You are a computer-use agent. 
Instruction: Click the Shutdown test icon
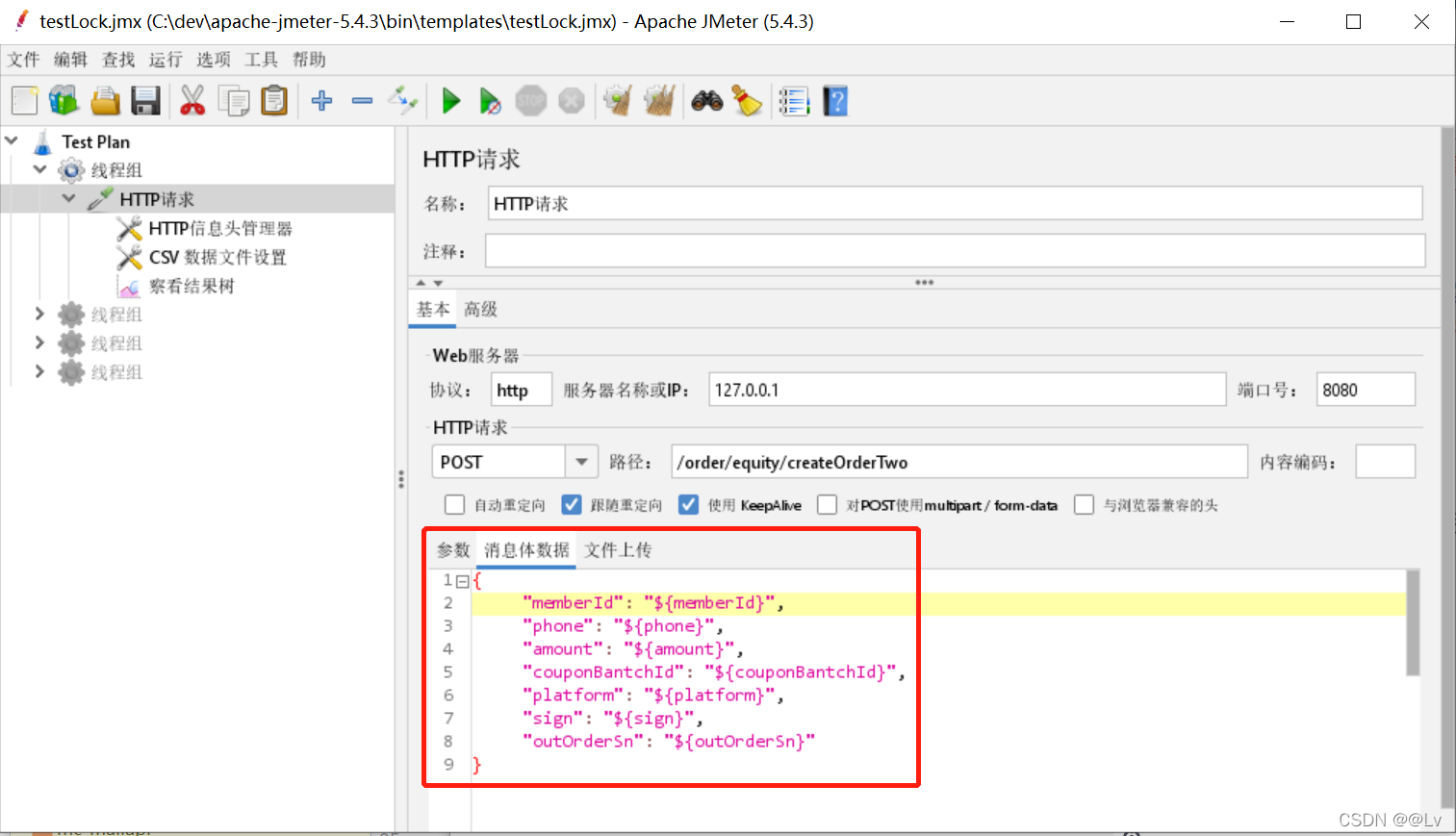tap(572, 100)
